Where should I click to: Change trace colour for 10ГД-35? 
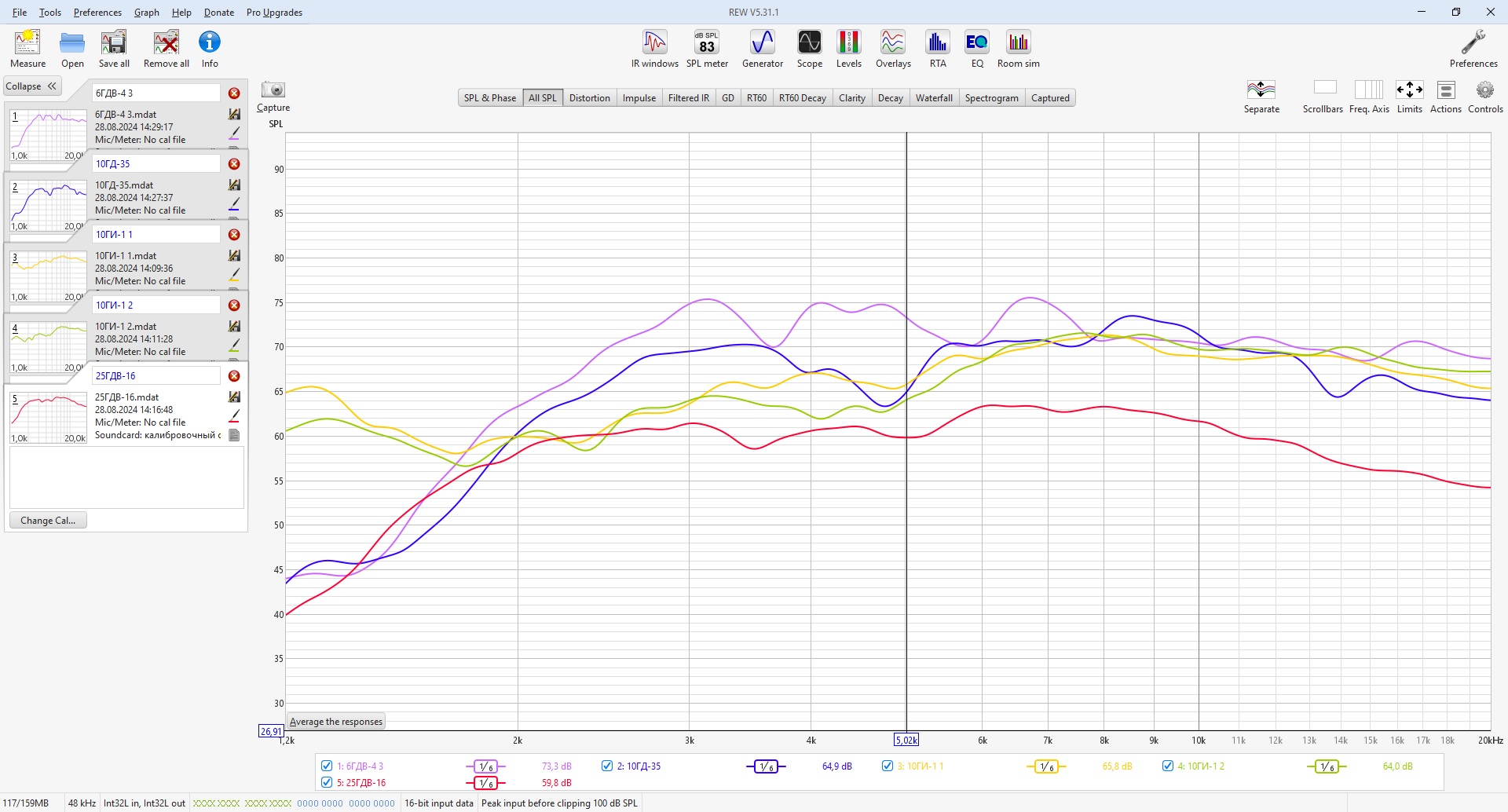(x=234, y=203)
